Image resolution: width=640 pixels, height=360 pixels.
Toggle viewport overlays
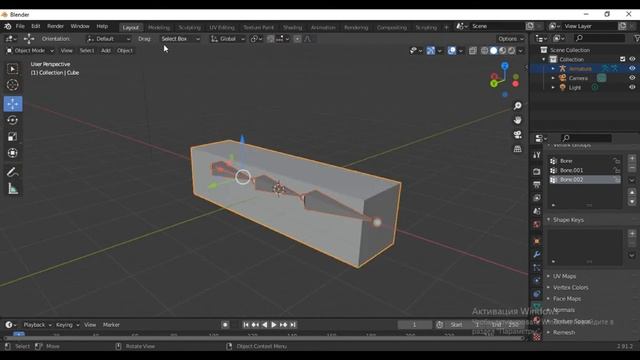pos(451,51)
